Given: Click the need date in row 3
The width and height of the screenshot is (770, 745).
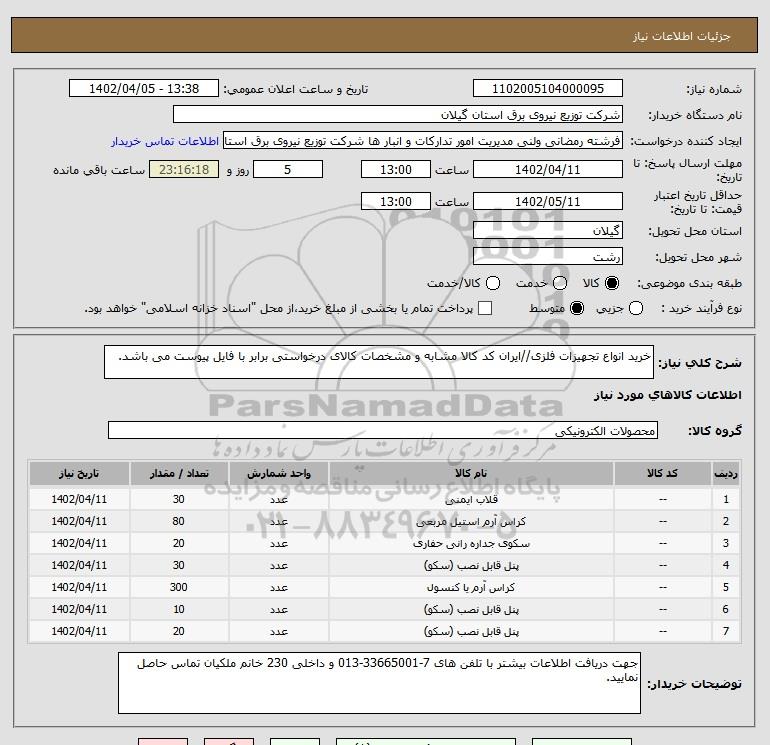Looking at the screenshot, I should [x=79, y=544].
